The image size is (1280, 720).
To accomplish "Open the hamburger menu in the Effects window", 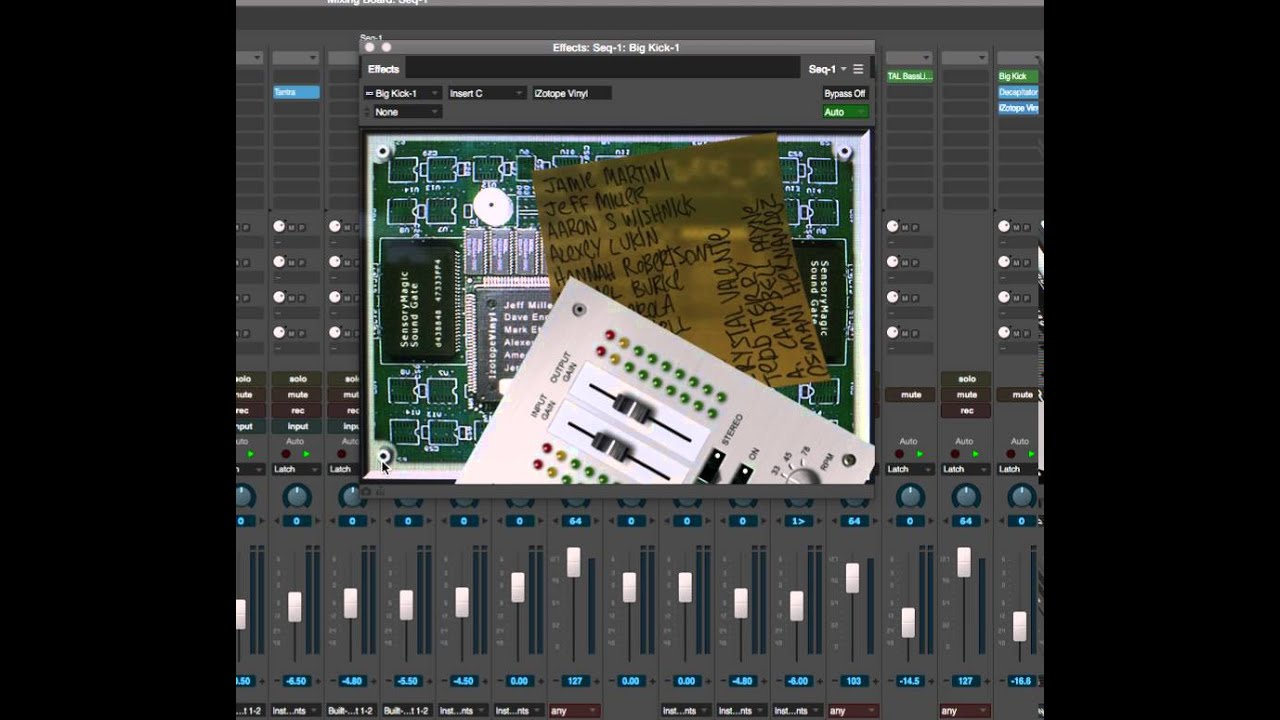I will point(858,69).
